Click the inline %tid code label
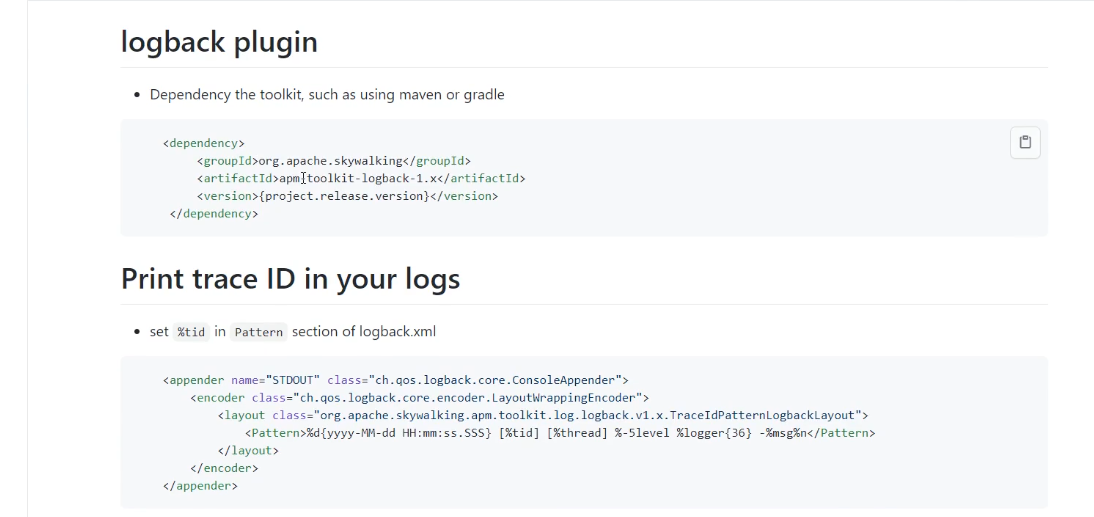Viewport: 1094px width, 517px height. (x=190, y=332)
